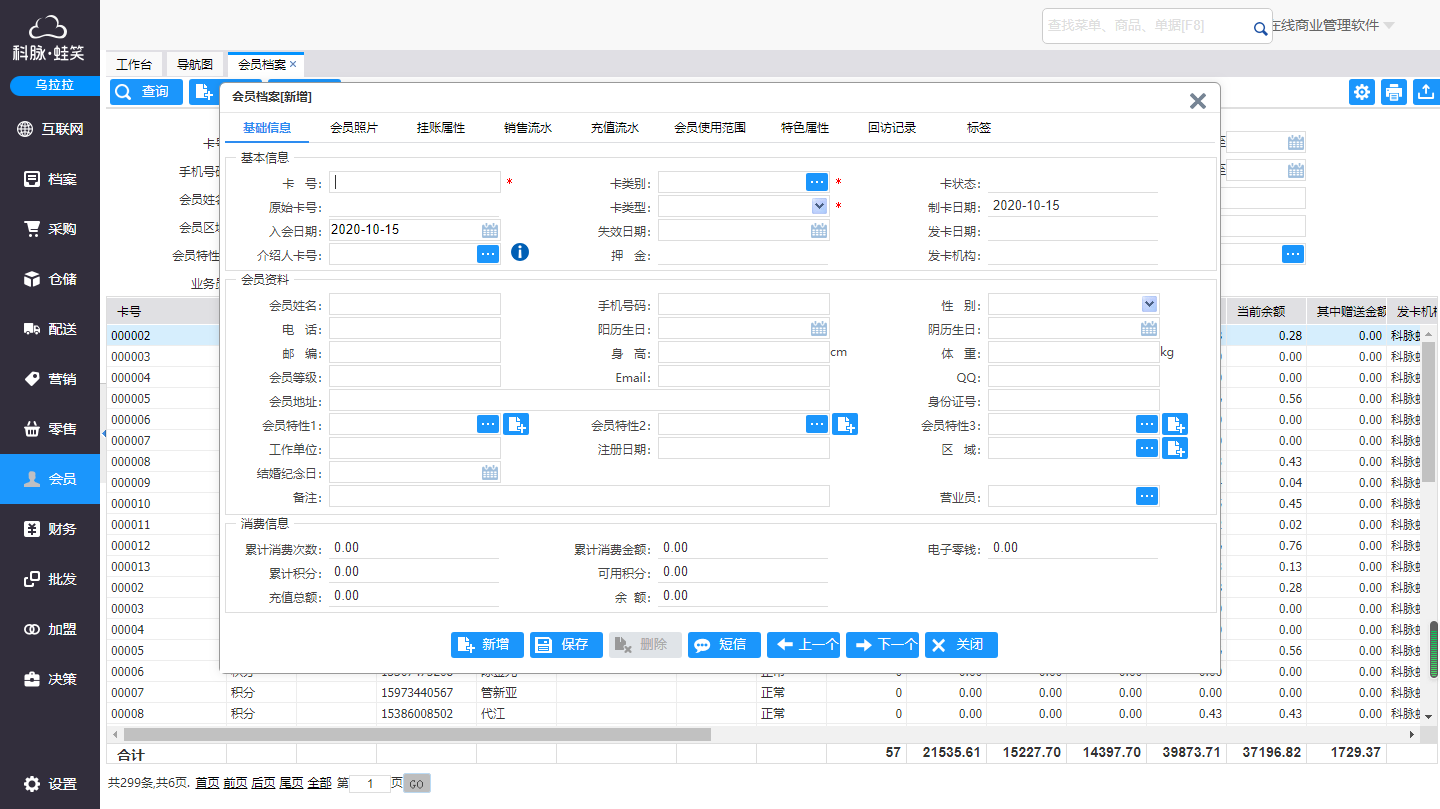Click the gear settings icon in toolbar
1440x809 pixels.
tap(1362, 92)
